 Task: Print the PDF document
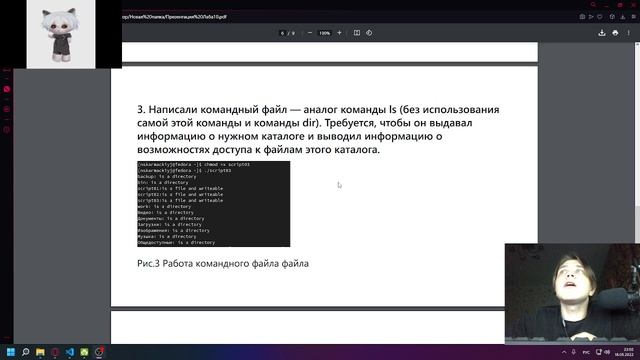[x=615, y=33]
